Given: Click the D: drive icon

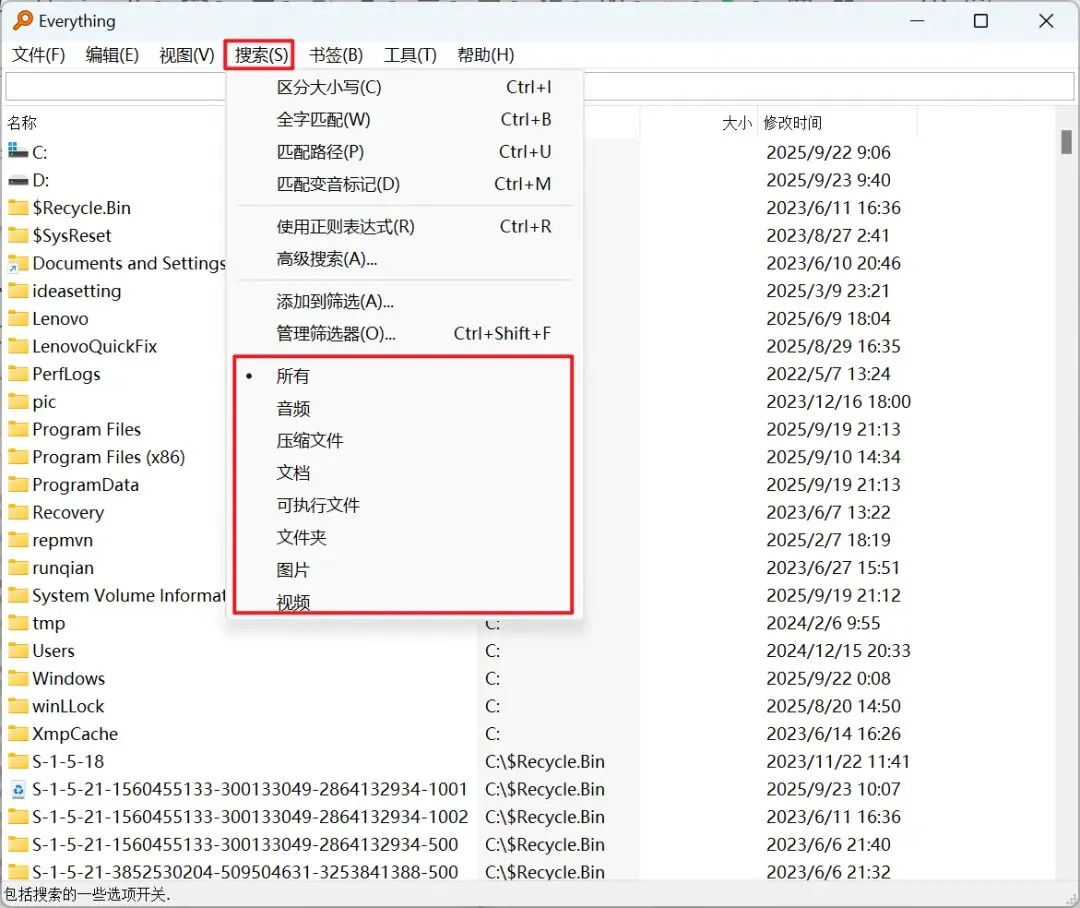Looking at the screenshot, I should [18, 180].
